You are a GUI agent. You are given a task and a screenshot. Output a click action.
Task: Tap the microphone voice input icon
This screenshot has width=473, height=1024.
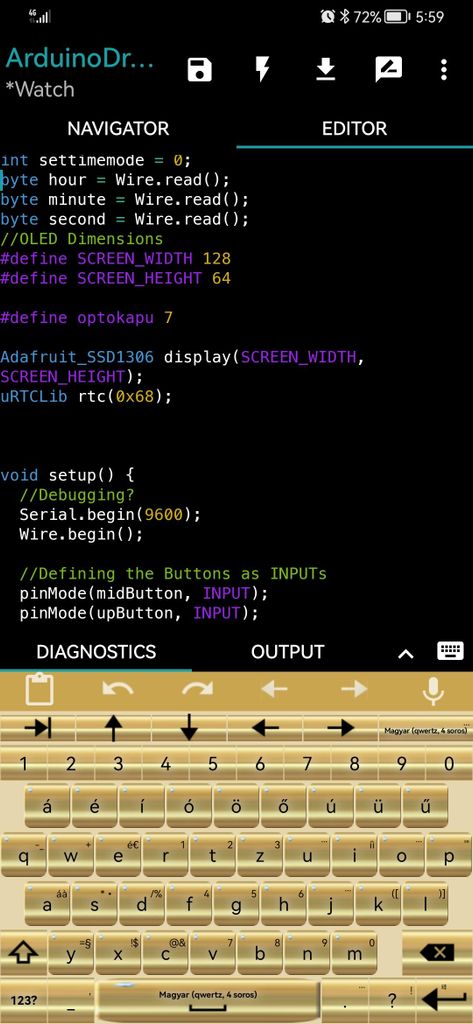click(x=433, y=691)
